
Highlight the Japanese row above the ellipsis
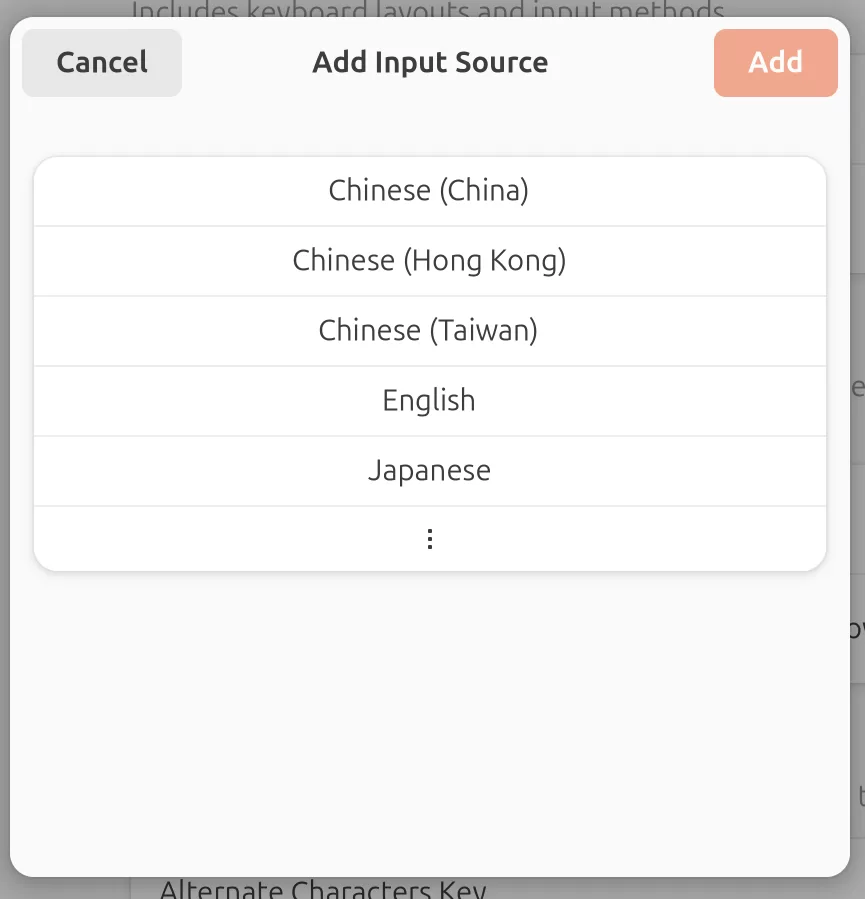(429, 471)
